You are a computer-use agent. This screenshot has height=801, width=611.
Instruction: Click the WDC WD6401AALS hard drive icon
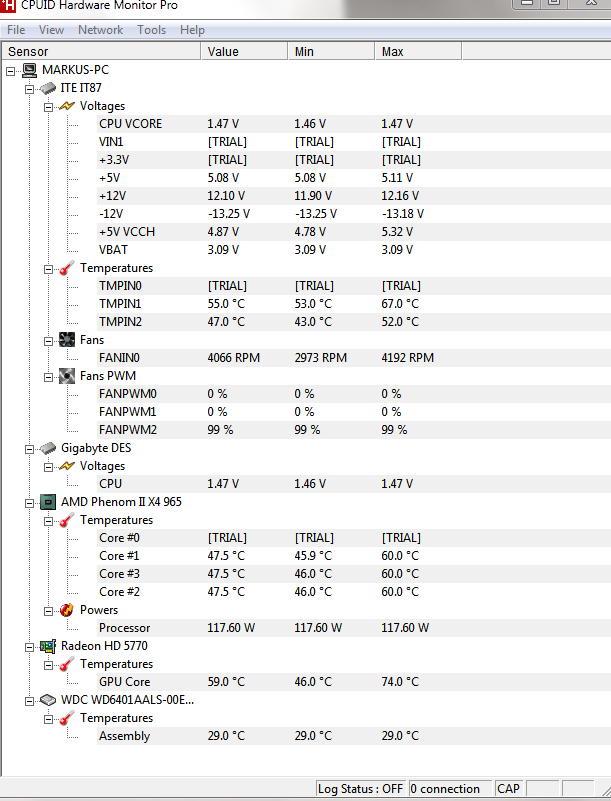48,700
